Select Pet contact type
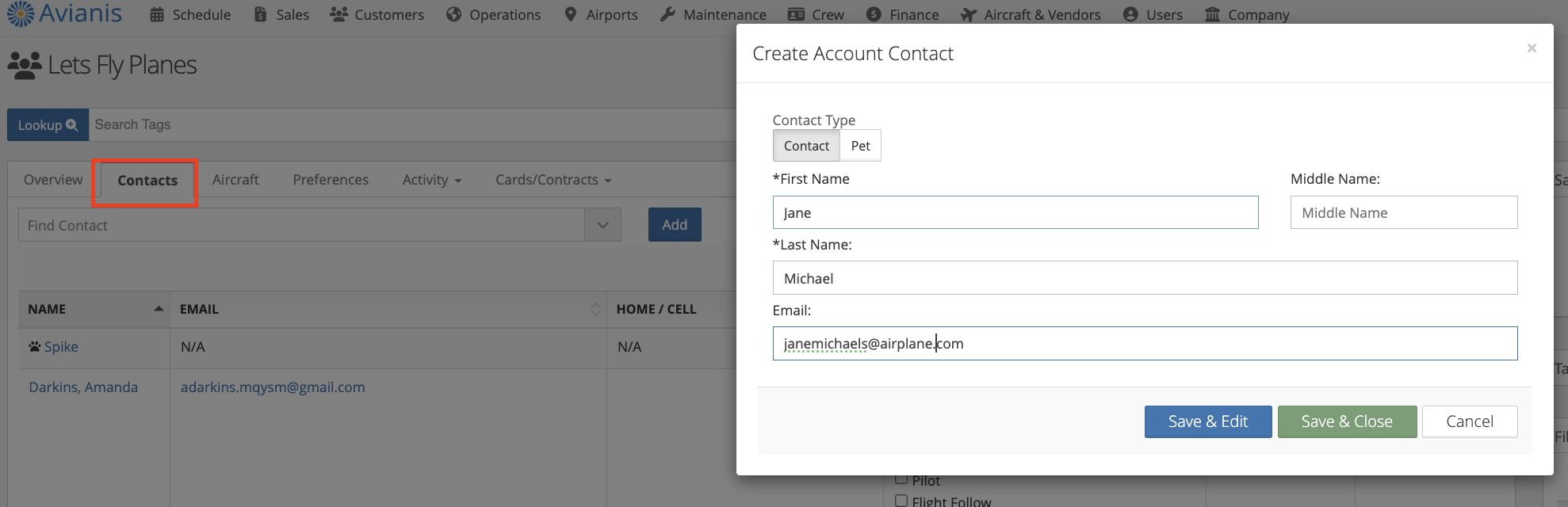Screen dimensions: 1568x507 point(860,146)
